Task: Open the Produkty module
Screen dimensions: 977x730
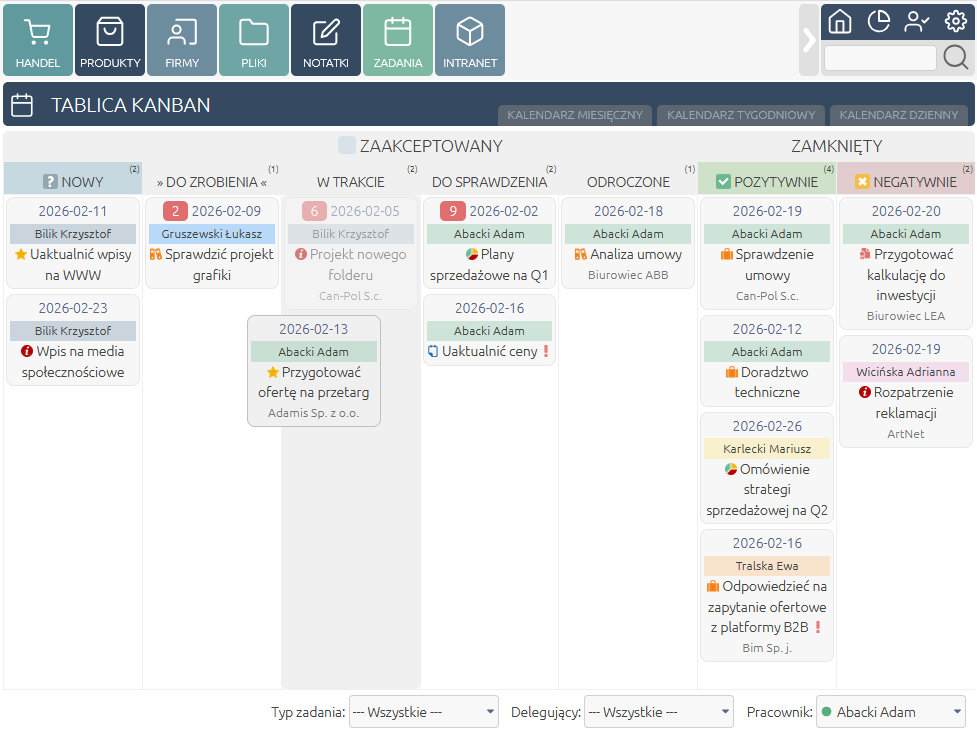Action: pos(110,40)
